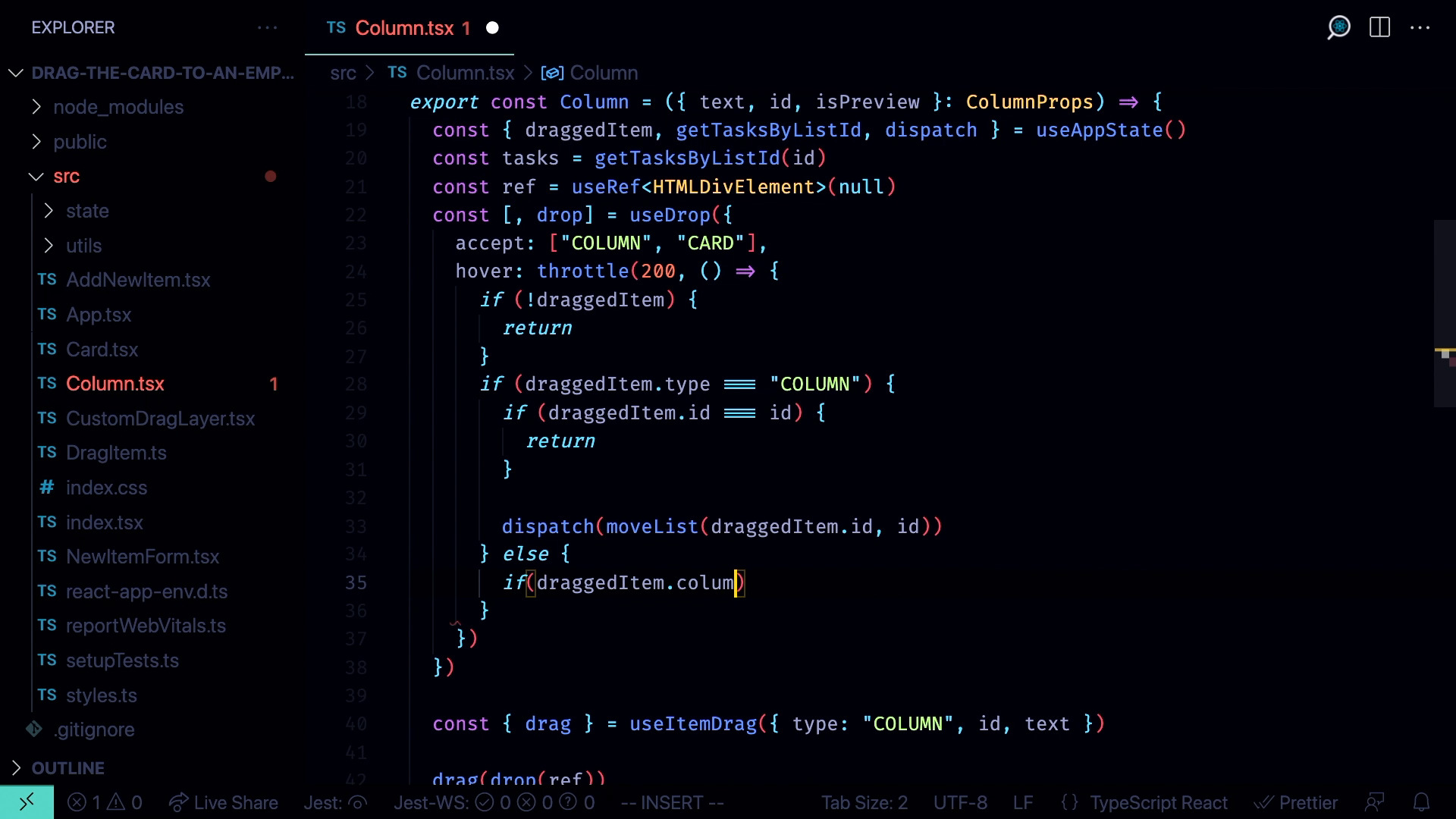The height and width of the screenshot is (819, 1456).
Task: Open Card.tsx from the Explorer
Action: 102,349
